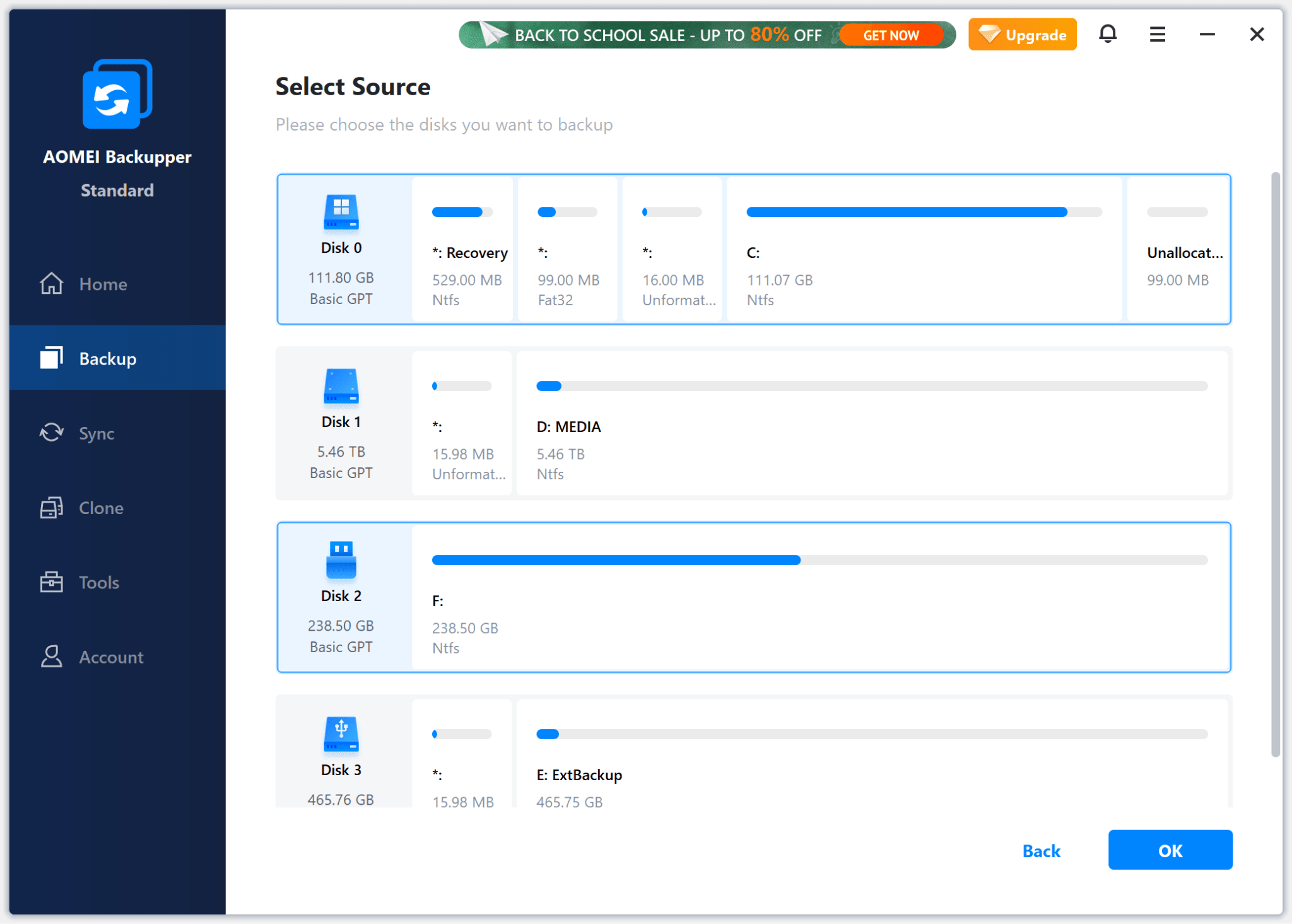Select the 16.00 MB Unformatted partition on Disk 0

(672, 249)
